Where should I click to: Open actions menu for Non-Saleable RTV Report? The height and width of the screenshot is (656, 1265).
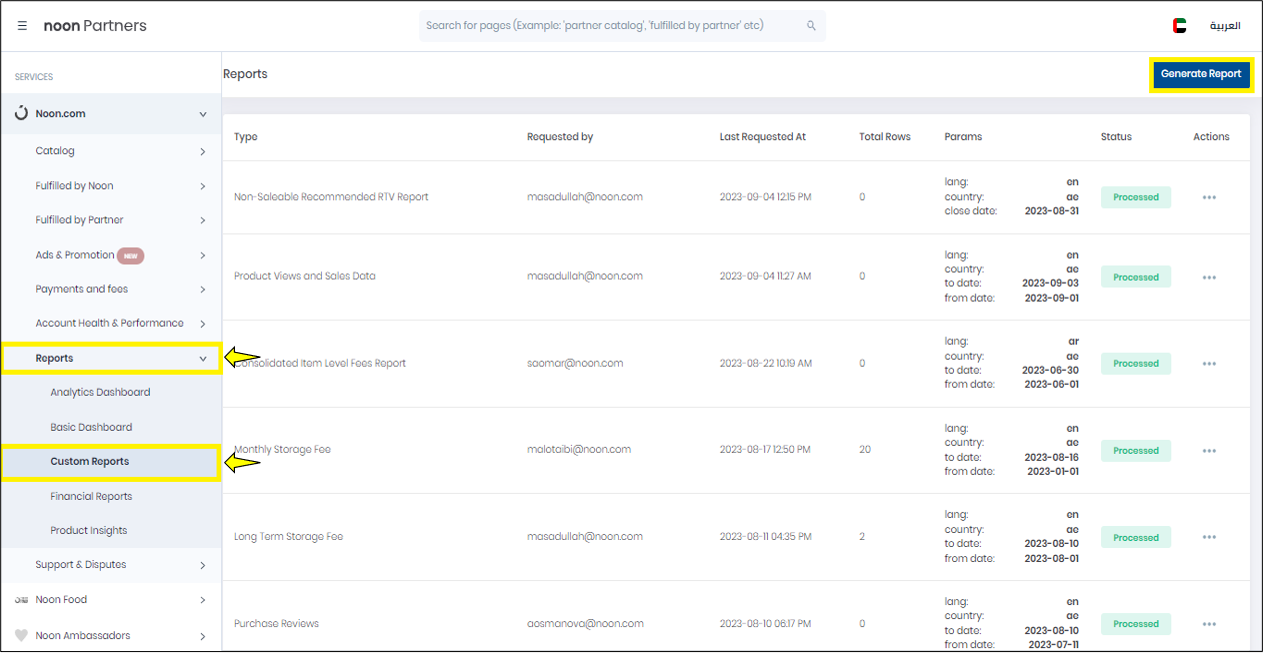pos(1209,198)
